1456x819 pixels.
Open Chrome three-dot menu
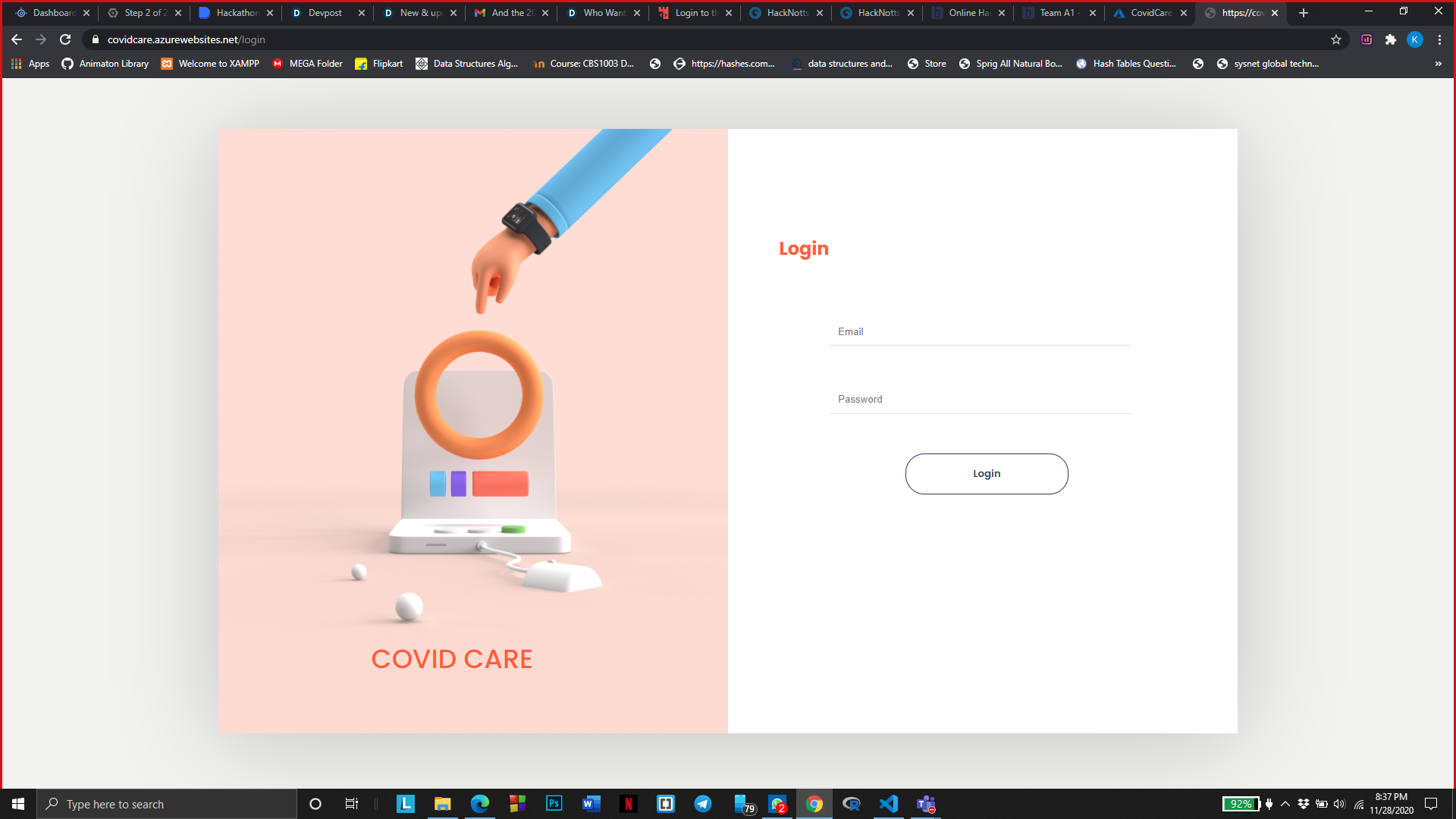coord(1439,39)
